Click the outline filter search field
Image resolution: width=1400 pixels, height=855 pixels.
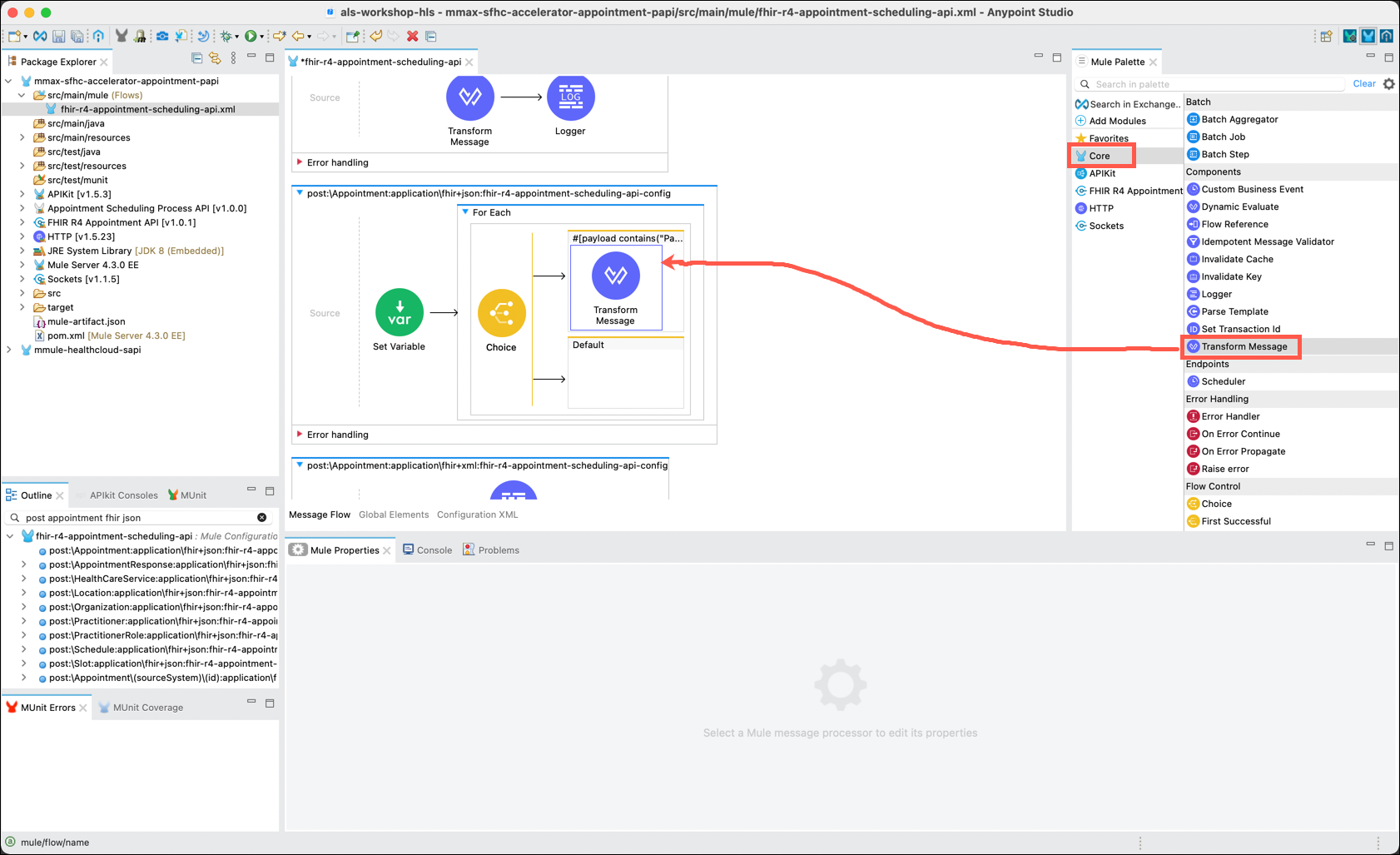(138, 518)
